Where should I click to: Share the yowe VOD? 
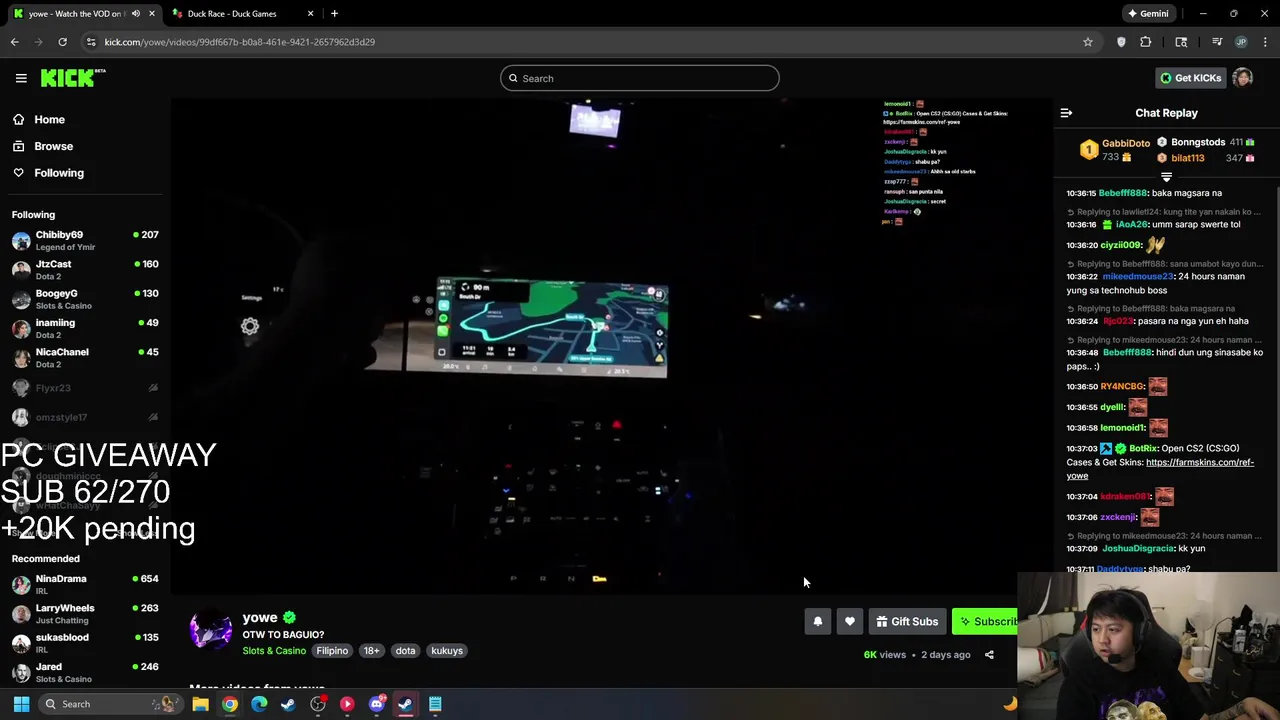pyautogui.click(x=989, y=655)
